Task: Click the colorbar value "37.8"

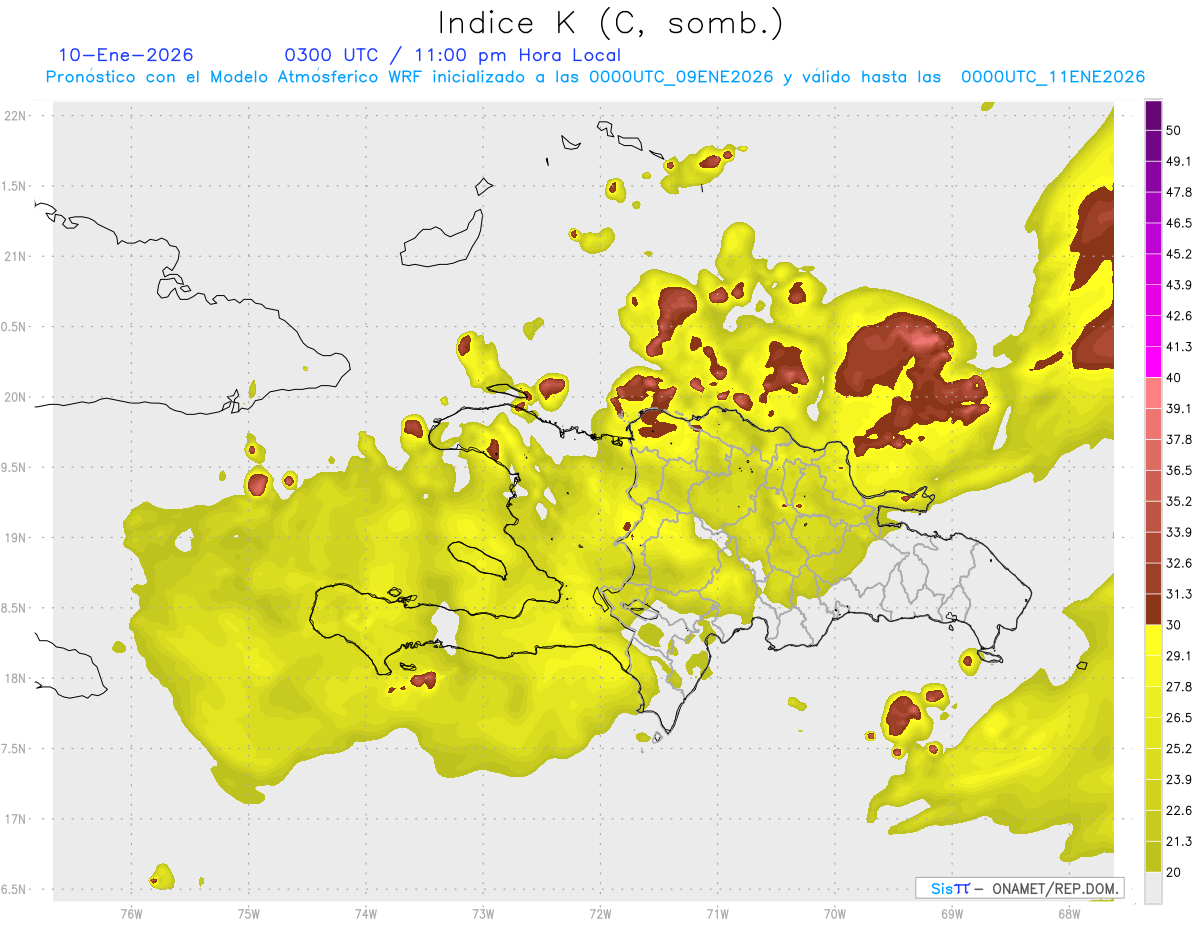Action: 1179,439
